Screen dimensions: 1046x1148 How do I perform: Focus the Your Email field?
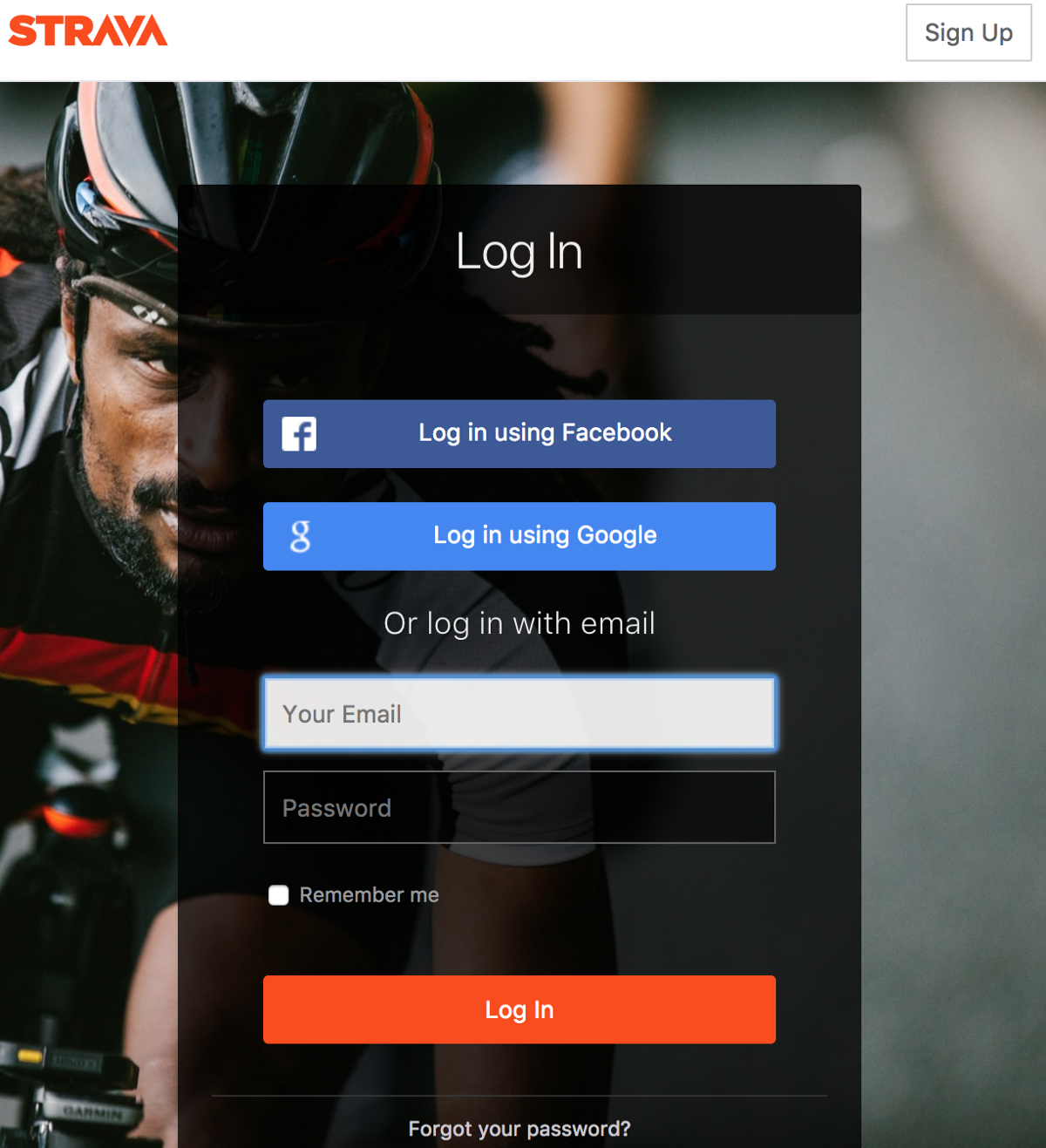tap(520, 713)
